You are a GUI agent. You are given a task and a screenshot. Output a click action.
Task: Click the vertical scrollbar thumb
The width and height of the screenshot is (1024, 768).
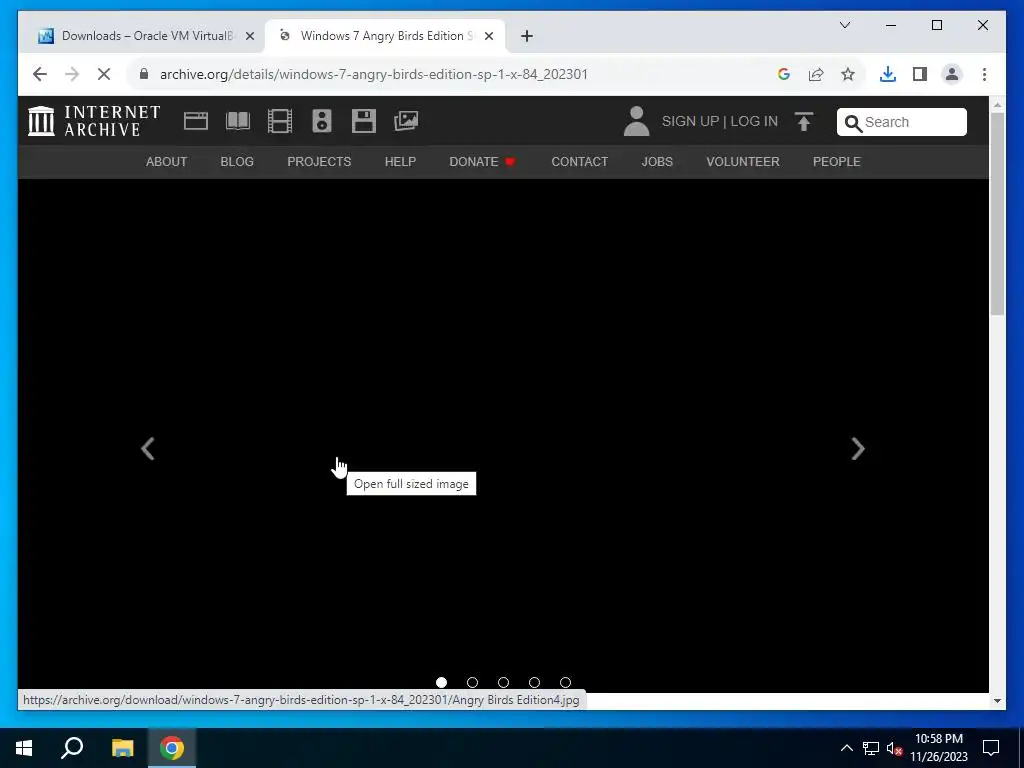click(x=997, y=214)
